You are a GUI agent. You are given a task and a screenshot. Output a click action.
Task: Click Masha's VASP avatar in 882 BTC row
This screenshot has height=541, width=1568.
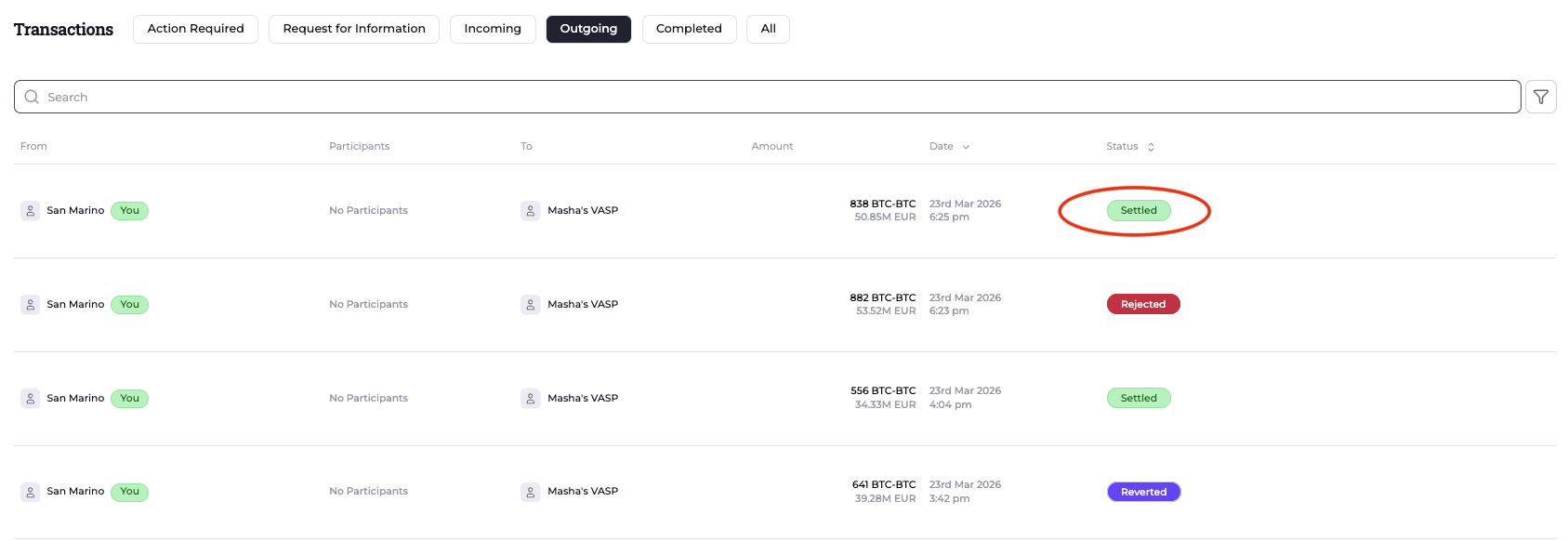(531, 305)
